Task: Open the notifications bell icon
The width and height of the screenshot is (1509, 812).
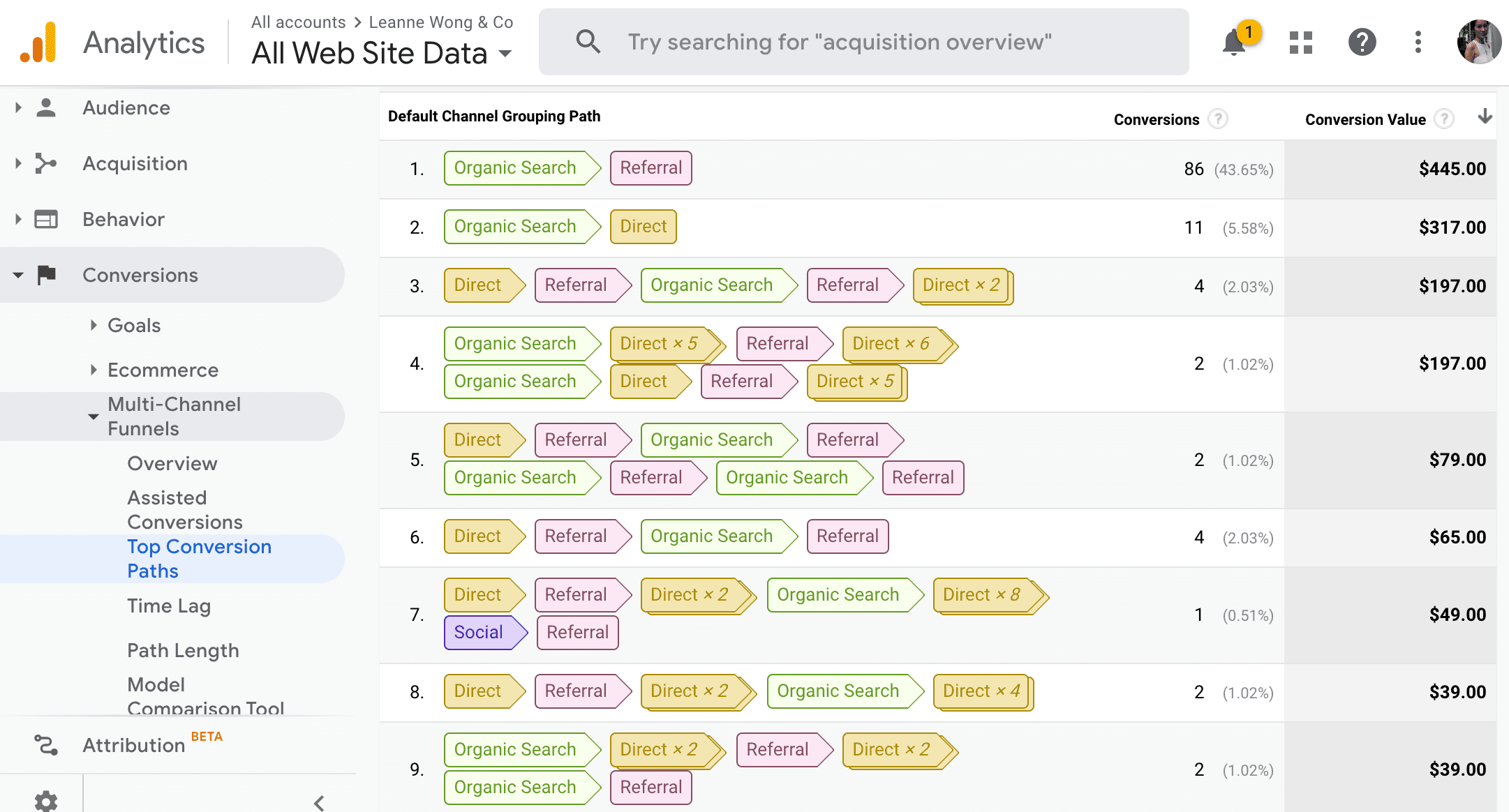Action: (1234, 43)
